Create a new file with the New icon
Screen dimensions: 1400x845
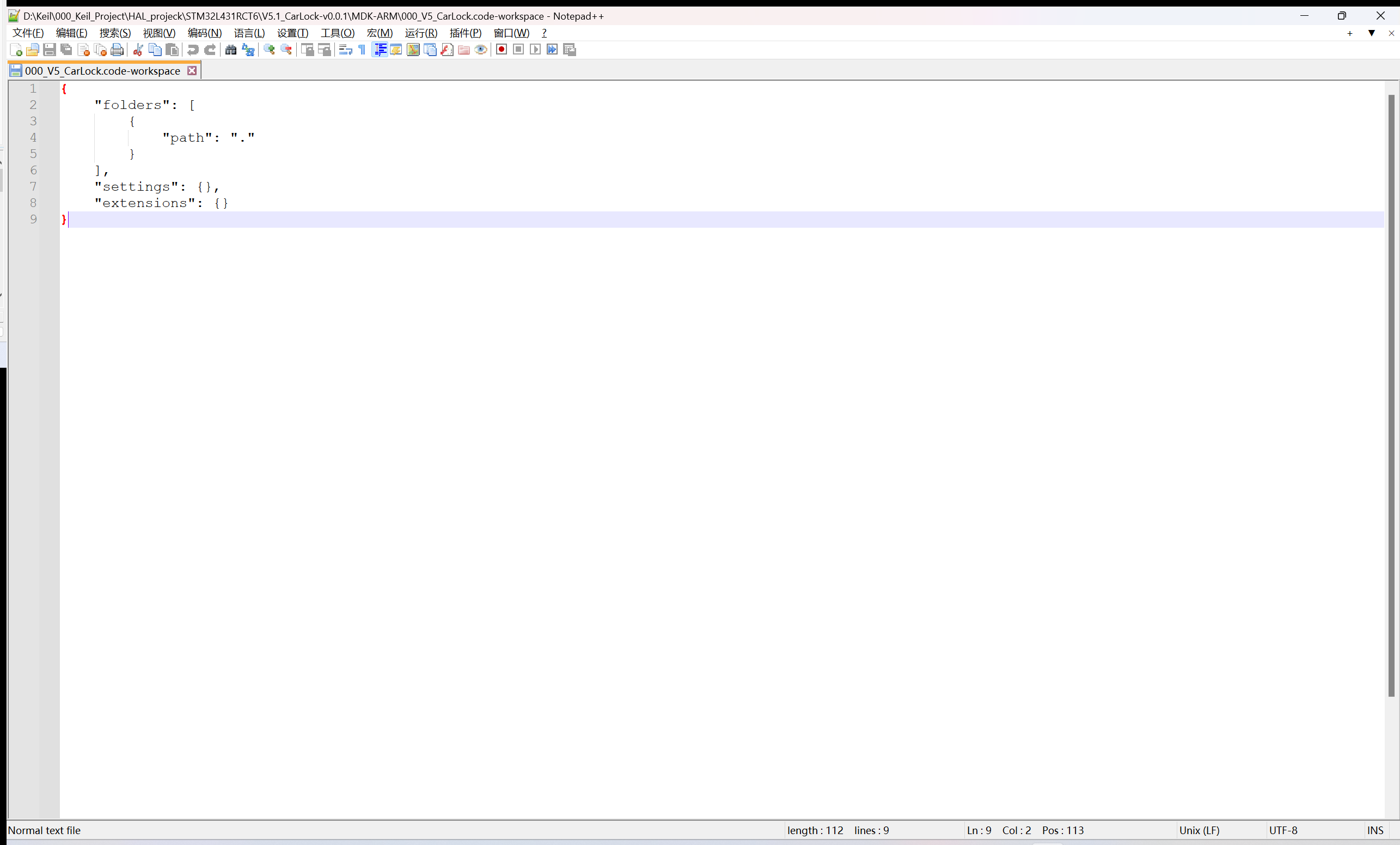[x=16, y=50]
